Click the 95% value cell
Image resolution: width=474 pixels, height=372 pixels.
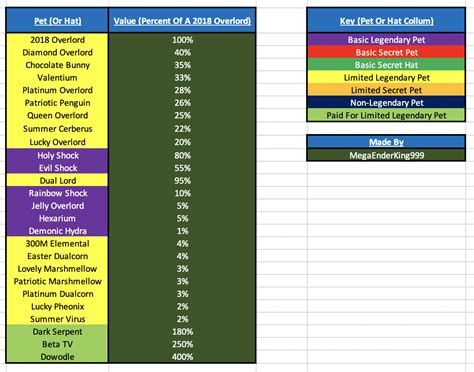(x=182, y=181)
